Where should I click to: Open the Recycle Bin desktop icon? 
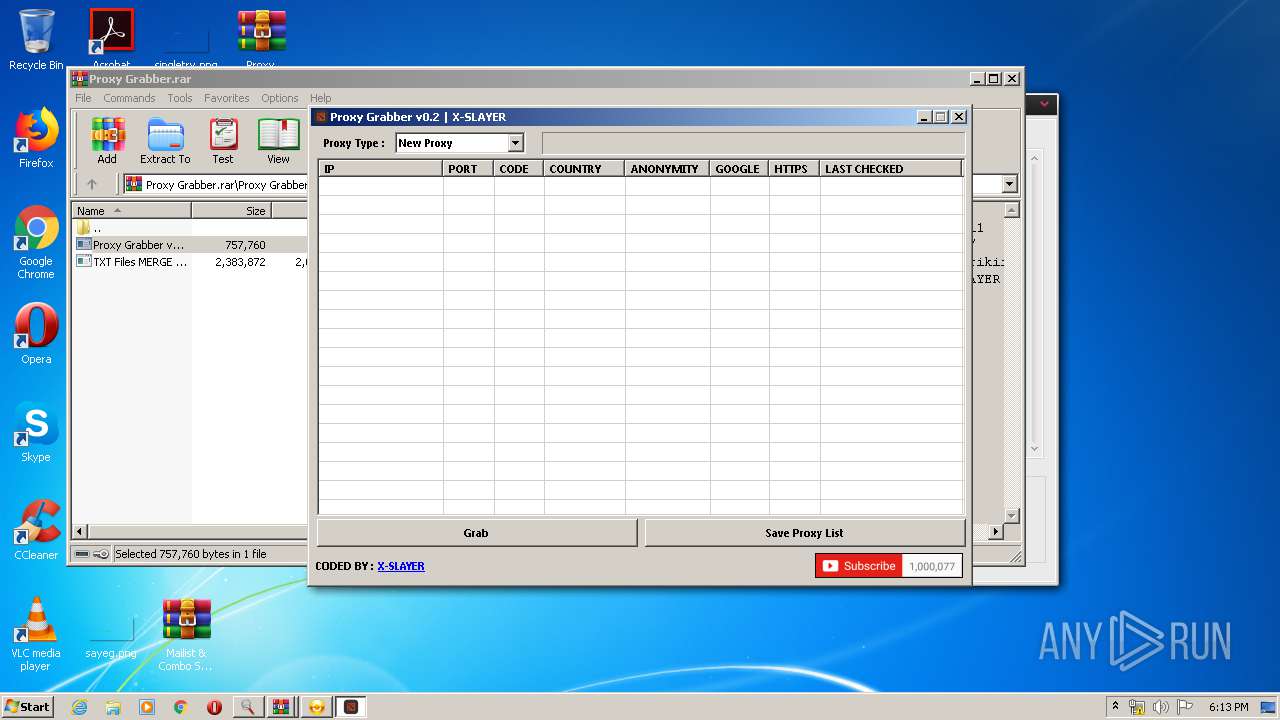(36, 40)
